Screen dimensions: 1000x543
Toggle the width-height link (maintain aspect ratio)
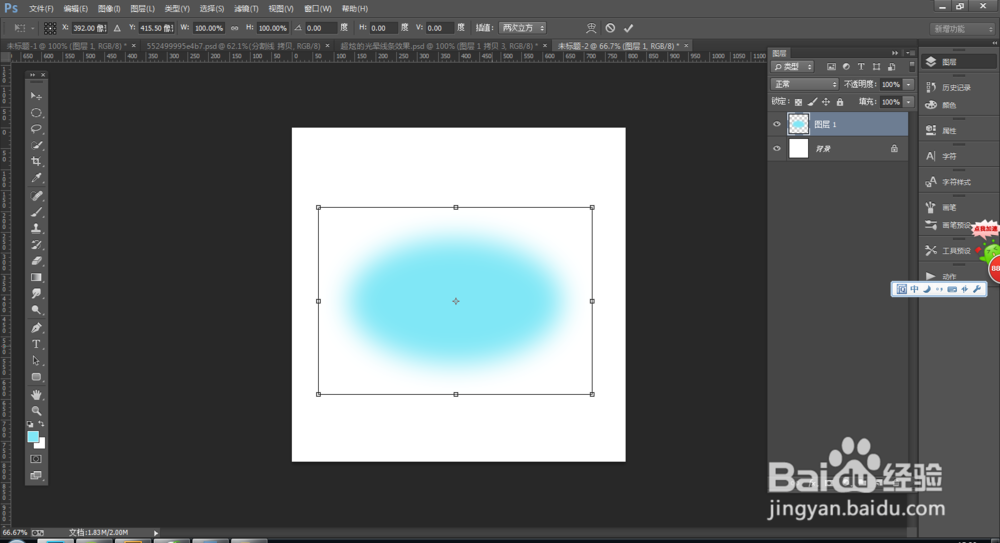(234, 28)
